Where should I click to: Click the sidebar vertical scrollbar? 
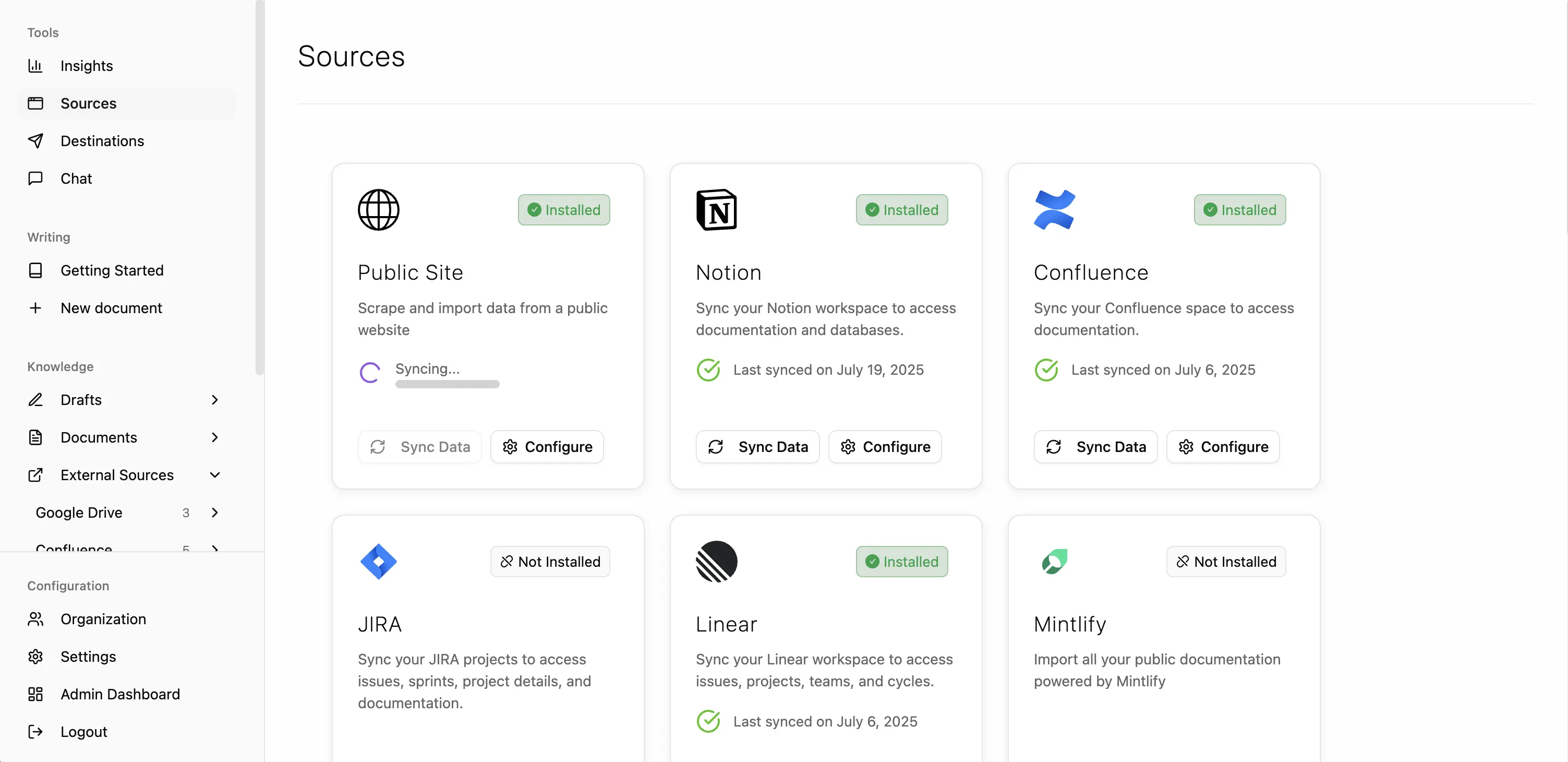click(260, 187)
